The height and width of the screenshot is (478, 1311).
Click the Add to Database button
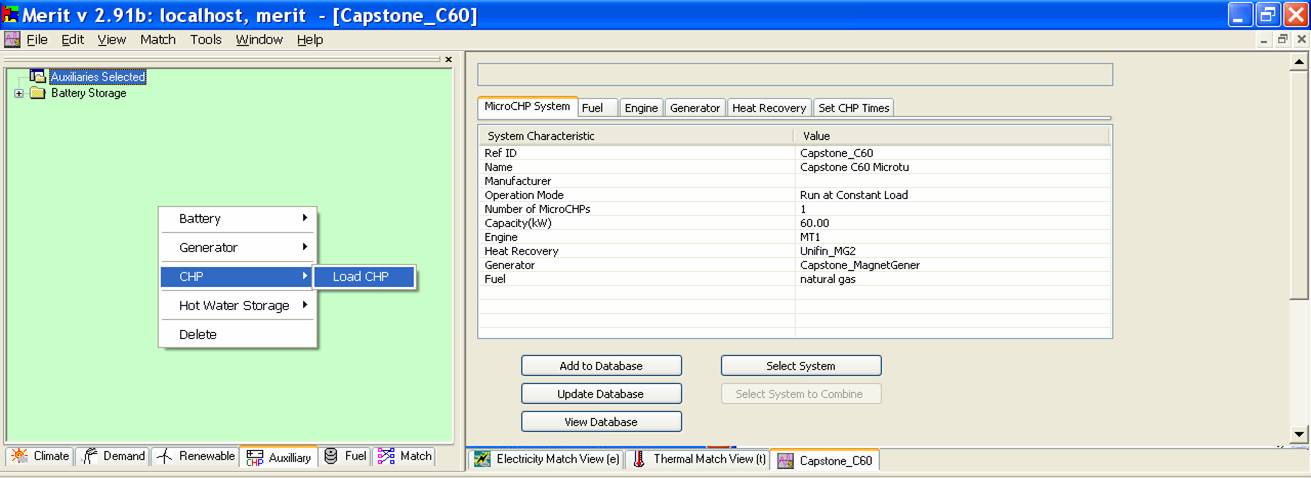point(601,366)
